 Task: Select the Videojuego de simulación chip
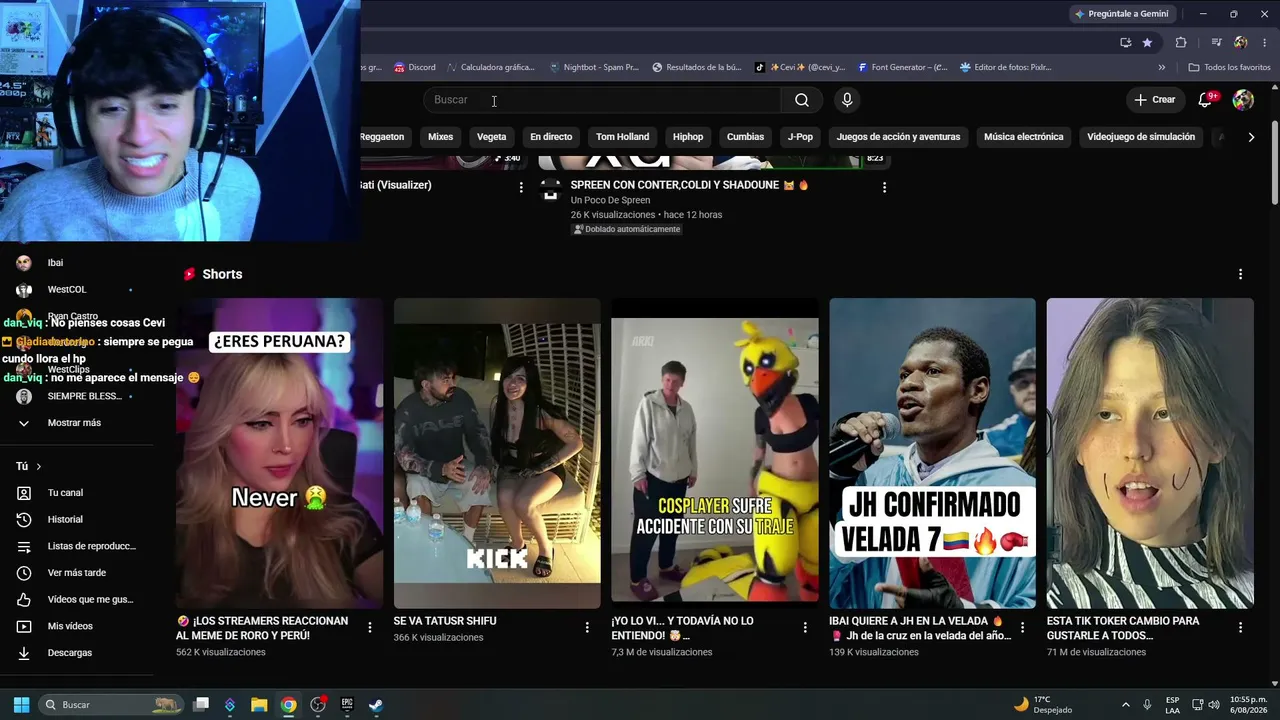(1141, 137)
